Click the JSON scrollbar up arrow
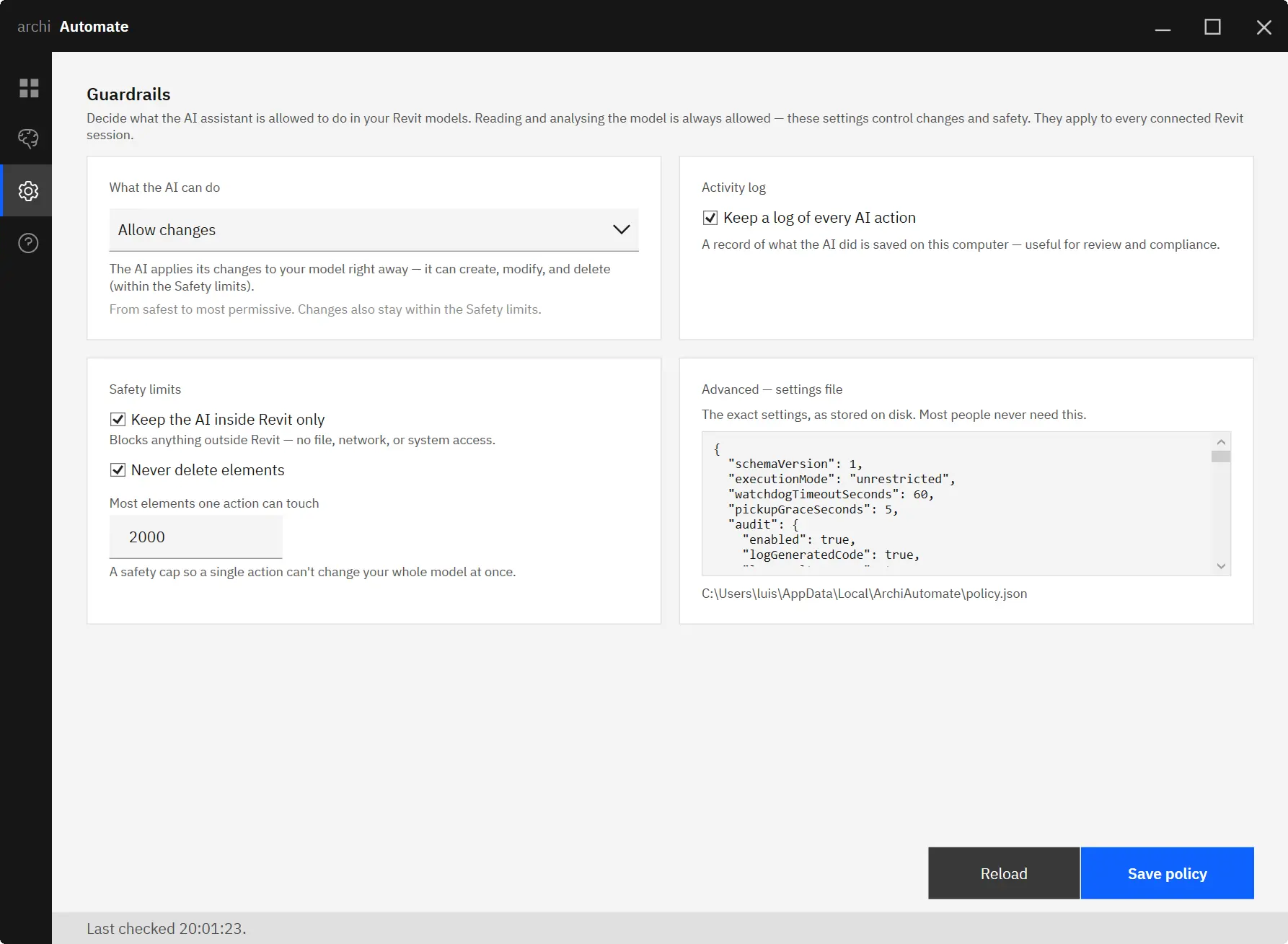 [x=1221, y=442]
